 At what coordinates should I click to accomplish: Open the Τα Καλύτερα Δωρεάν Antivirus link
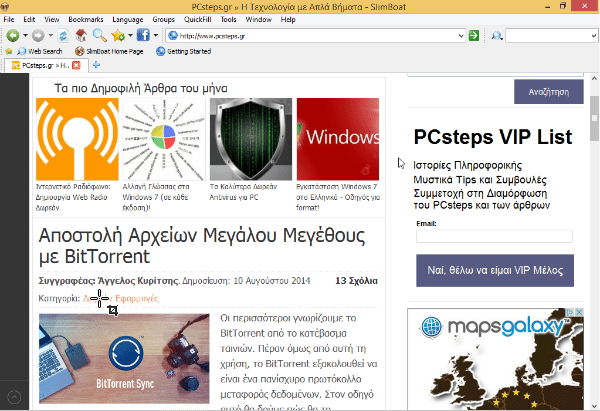[243, 192]
